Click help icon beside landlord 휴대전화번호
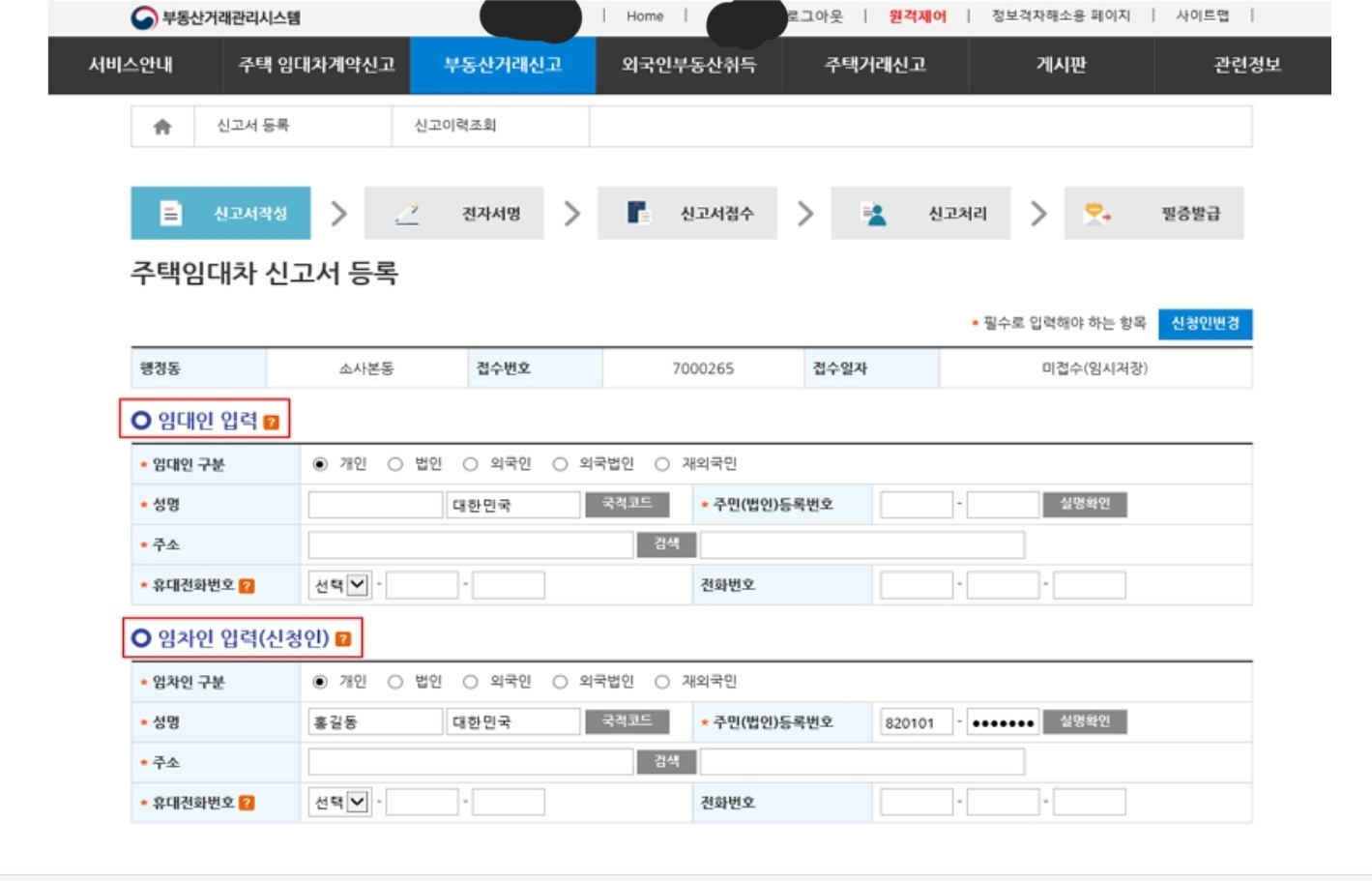The width and height of the screenshot is (1372, 881). [247, 586]
